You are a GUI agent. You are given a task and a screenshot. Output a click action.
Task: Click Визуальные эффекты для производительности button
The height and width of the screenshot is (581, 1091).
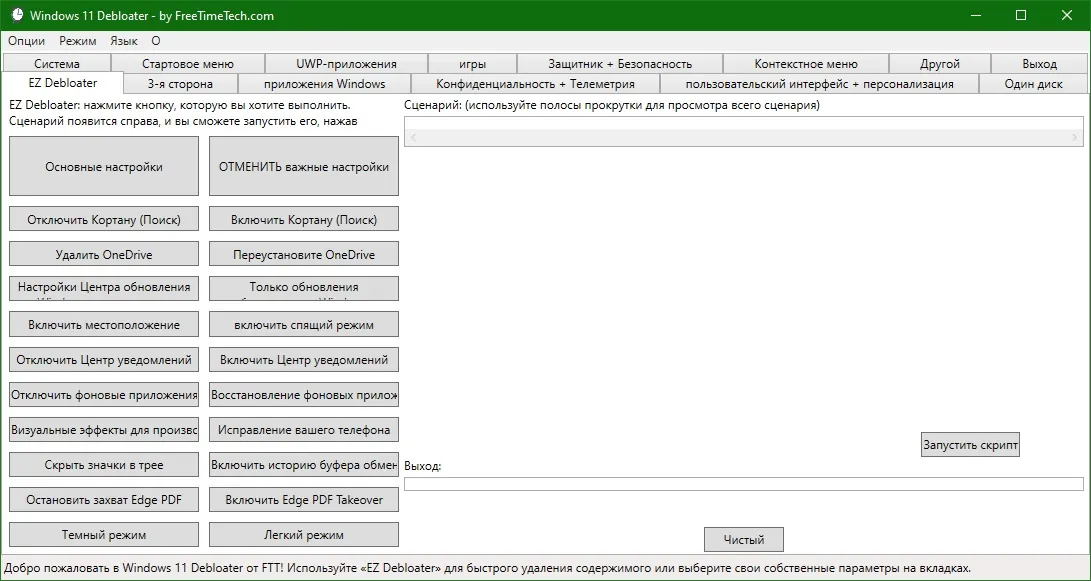tap(104, 429)
